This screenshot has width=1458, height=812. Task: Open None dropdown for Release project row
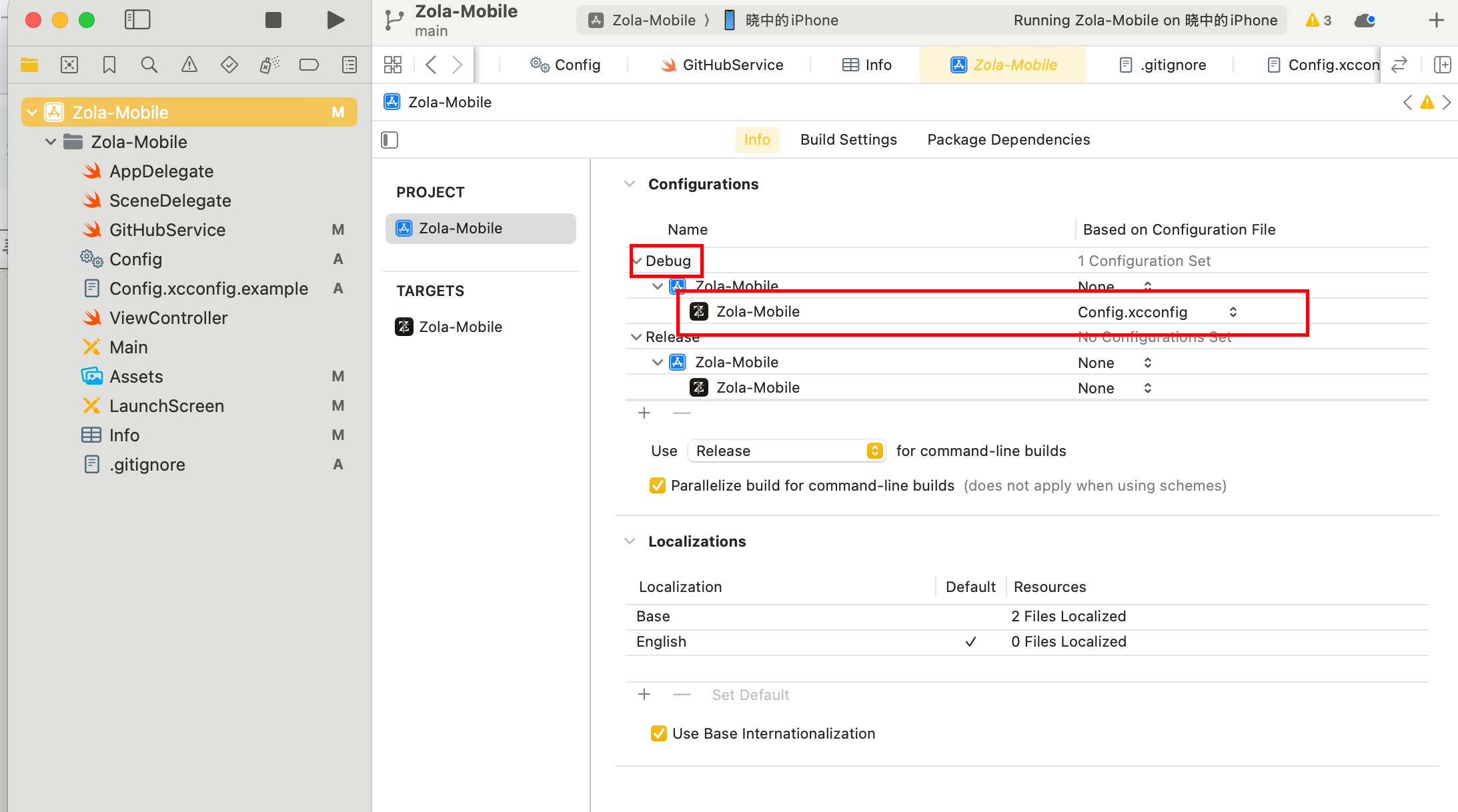1114,362
